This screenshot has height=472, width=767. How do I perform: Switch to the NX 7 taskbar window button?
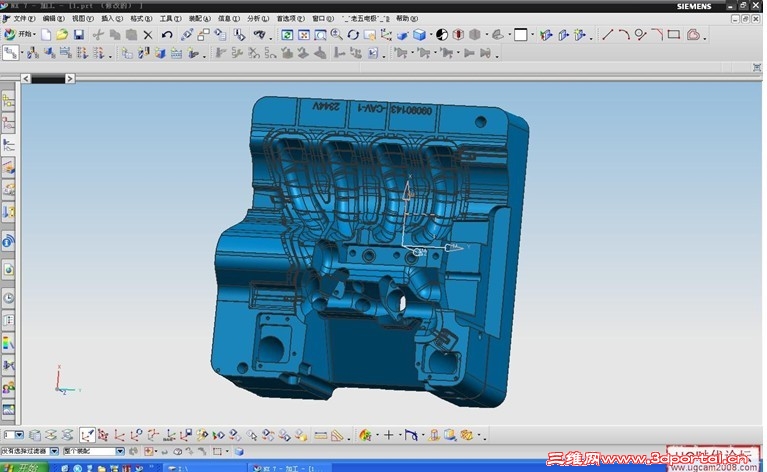point(288,468)
